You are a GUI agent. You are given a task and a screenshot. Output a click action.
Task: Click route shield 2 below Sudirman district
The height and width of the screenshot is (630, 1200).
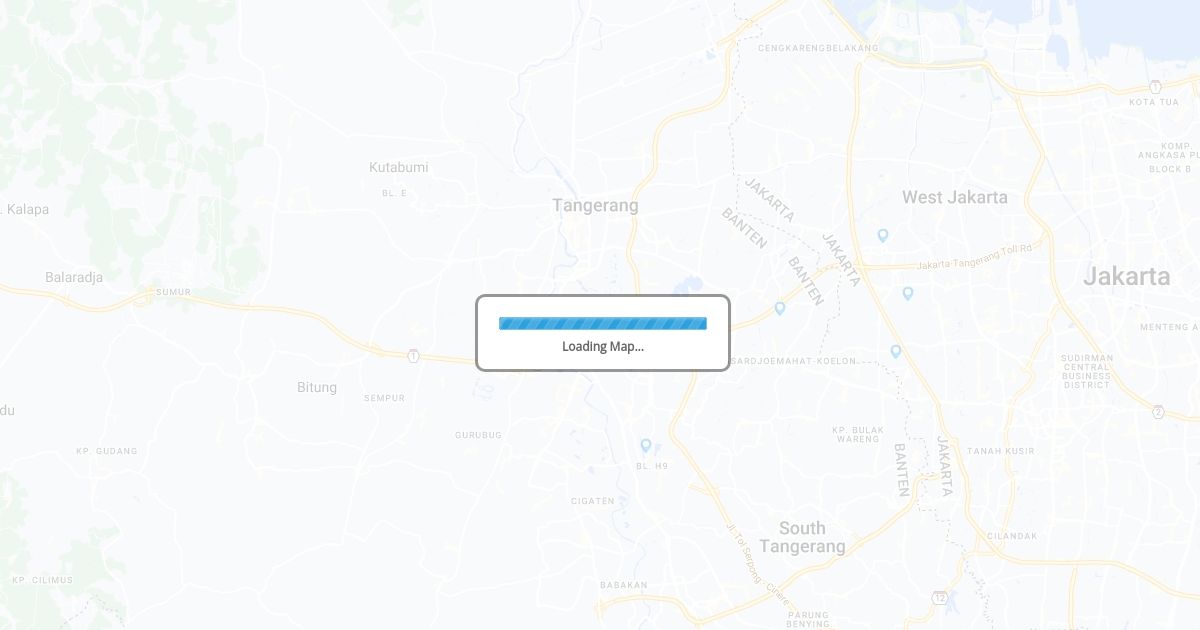click(x=1158, y=412)
